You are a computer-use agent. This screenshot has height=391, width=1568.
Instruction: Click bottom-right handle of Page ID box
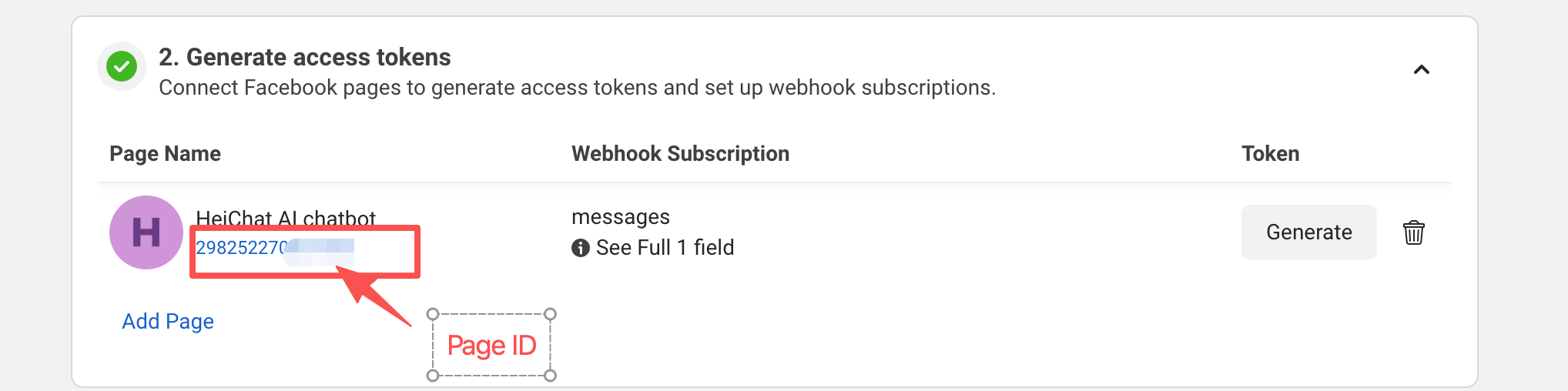550,376
